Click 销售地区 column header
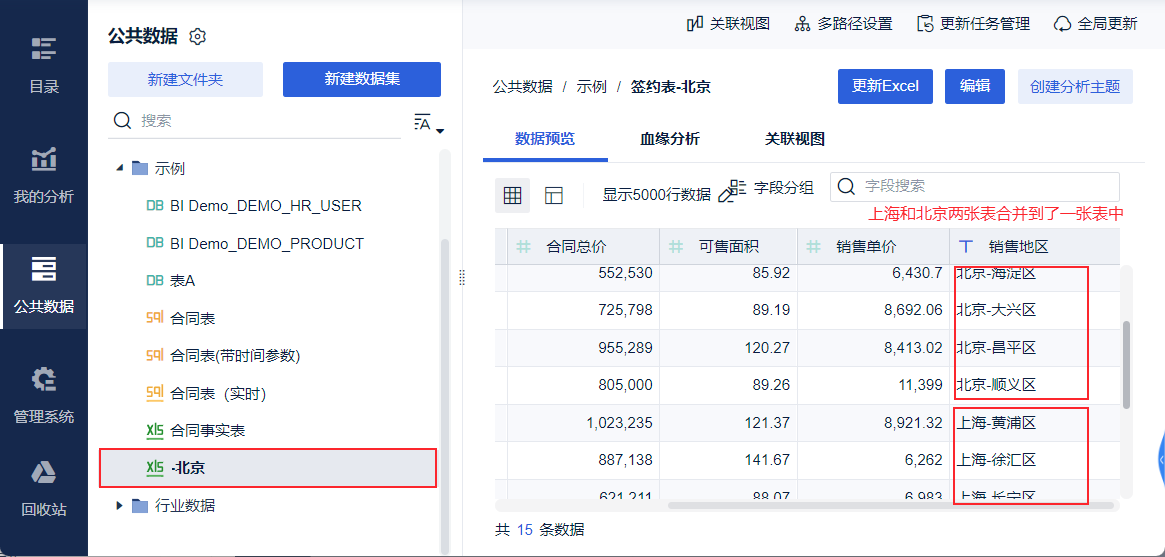This screenshot has width=1165, height=557. tap(1034, 247)
